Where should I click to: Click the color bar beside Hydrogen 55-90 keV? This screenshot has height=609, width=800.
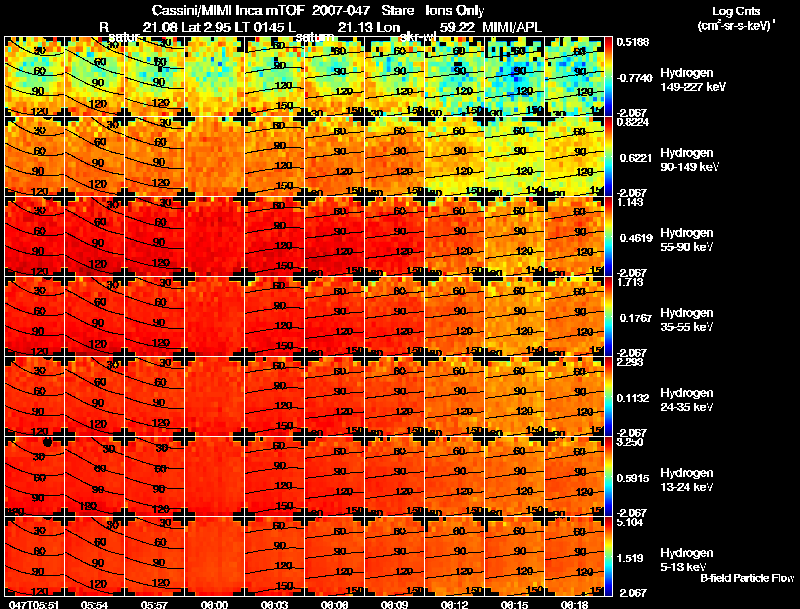click(608, 237)
